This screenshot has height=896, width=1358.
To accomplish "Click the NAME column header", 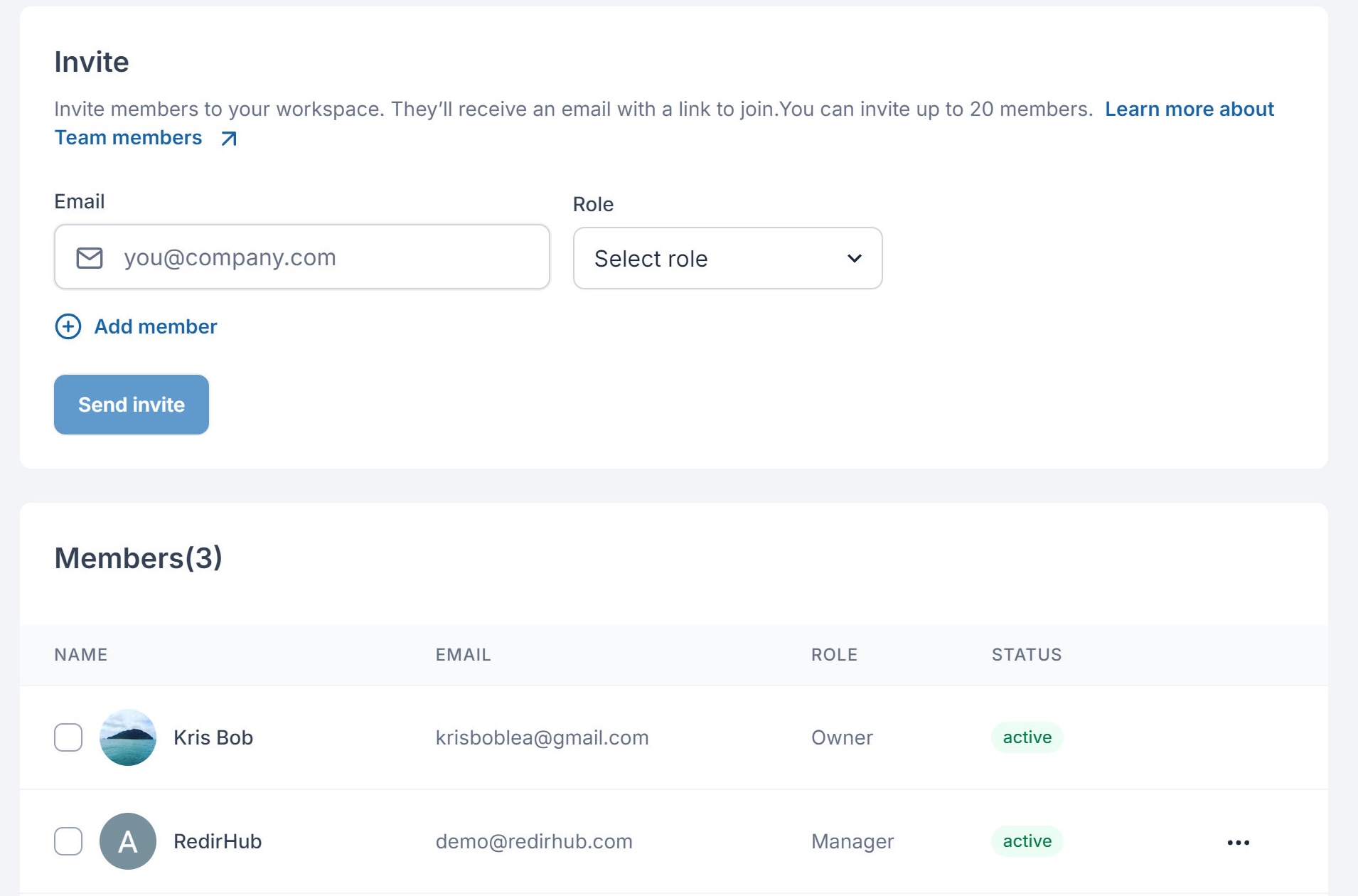I will [81, 654].
